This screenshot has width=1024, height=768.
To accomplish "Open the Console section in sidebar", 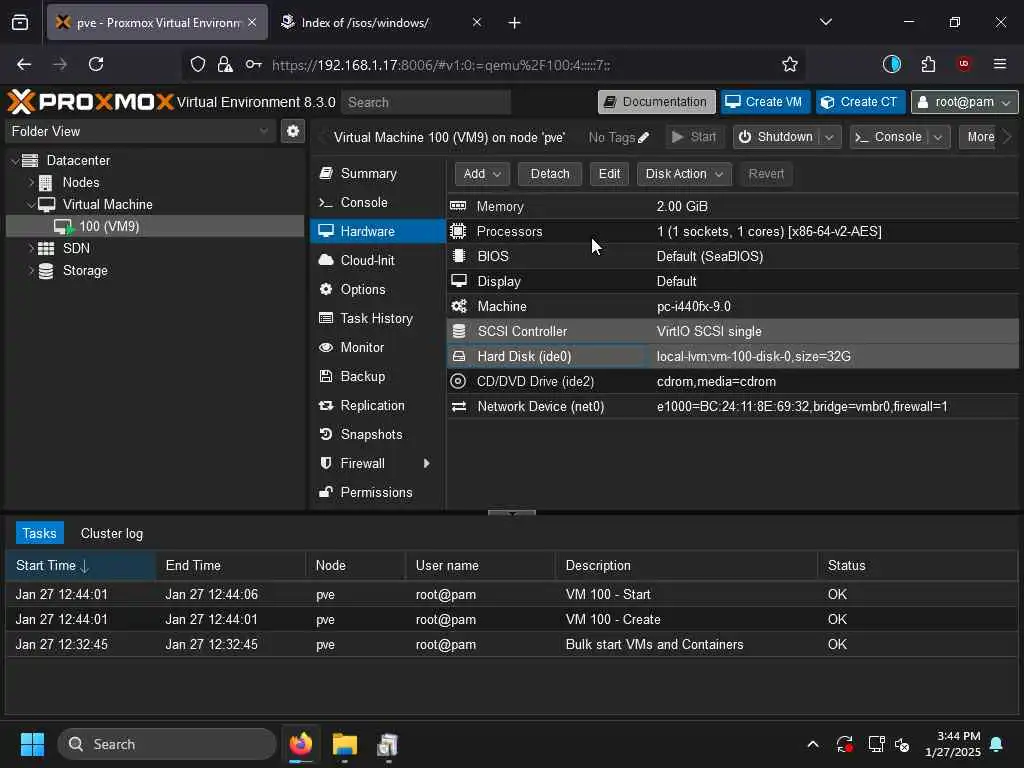I will 377,202.
